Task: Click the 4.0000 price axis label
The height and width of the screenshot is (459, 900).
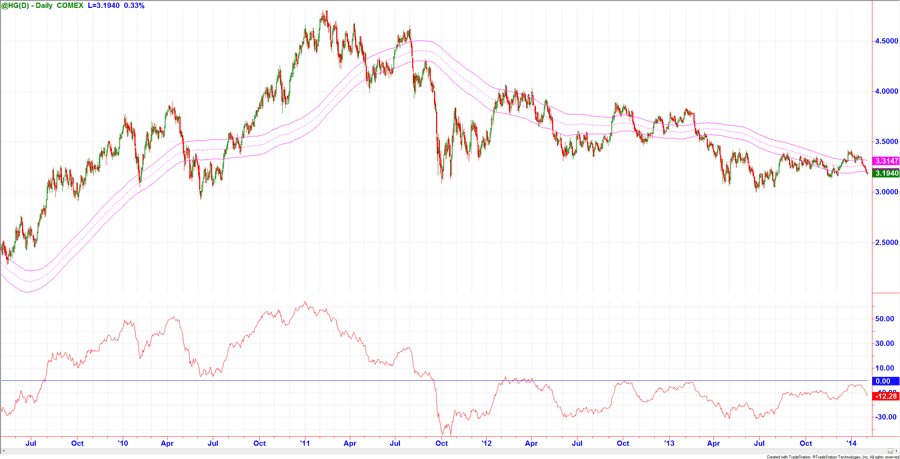Action: click(x=885, y=91)
